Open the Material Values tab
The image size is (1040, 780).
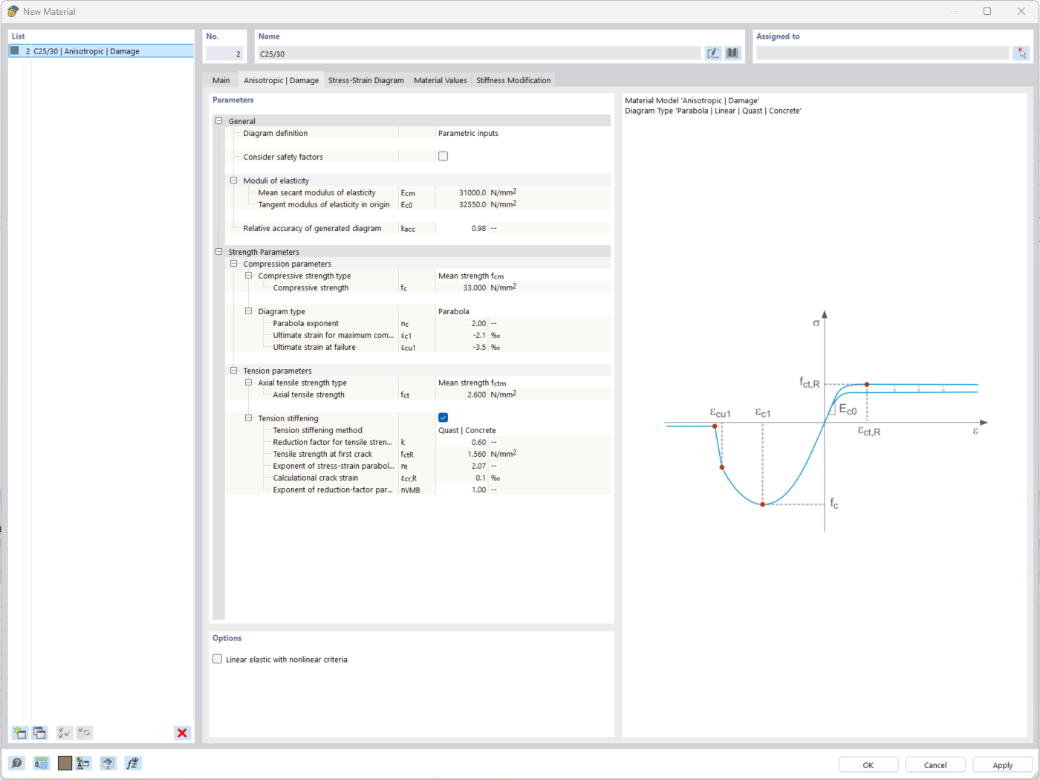coord(440,80)
